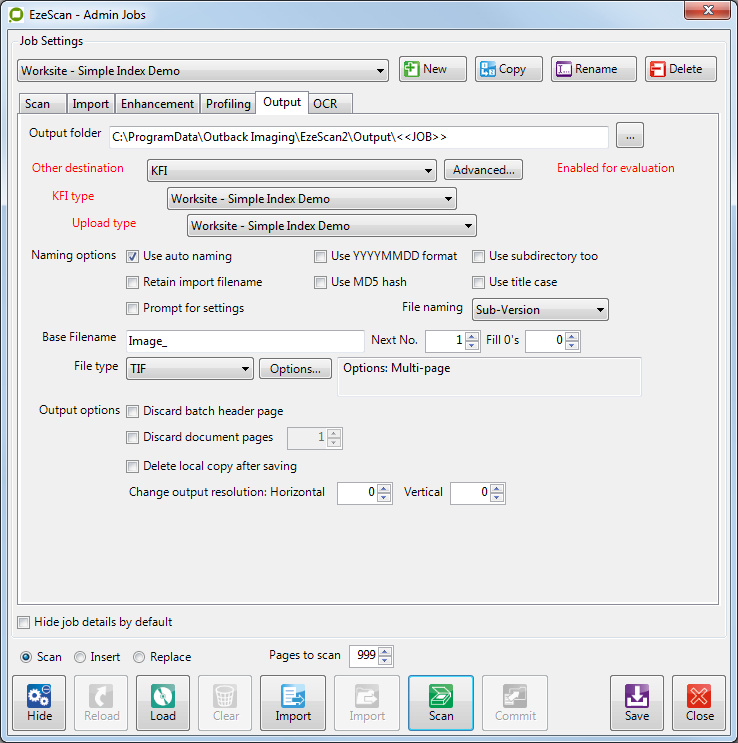Open file type Options... button
This screenshot has height=743, width=738.
295,369
